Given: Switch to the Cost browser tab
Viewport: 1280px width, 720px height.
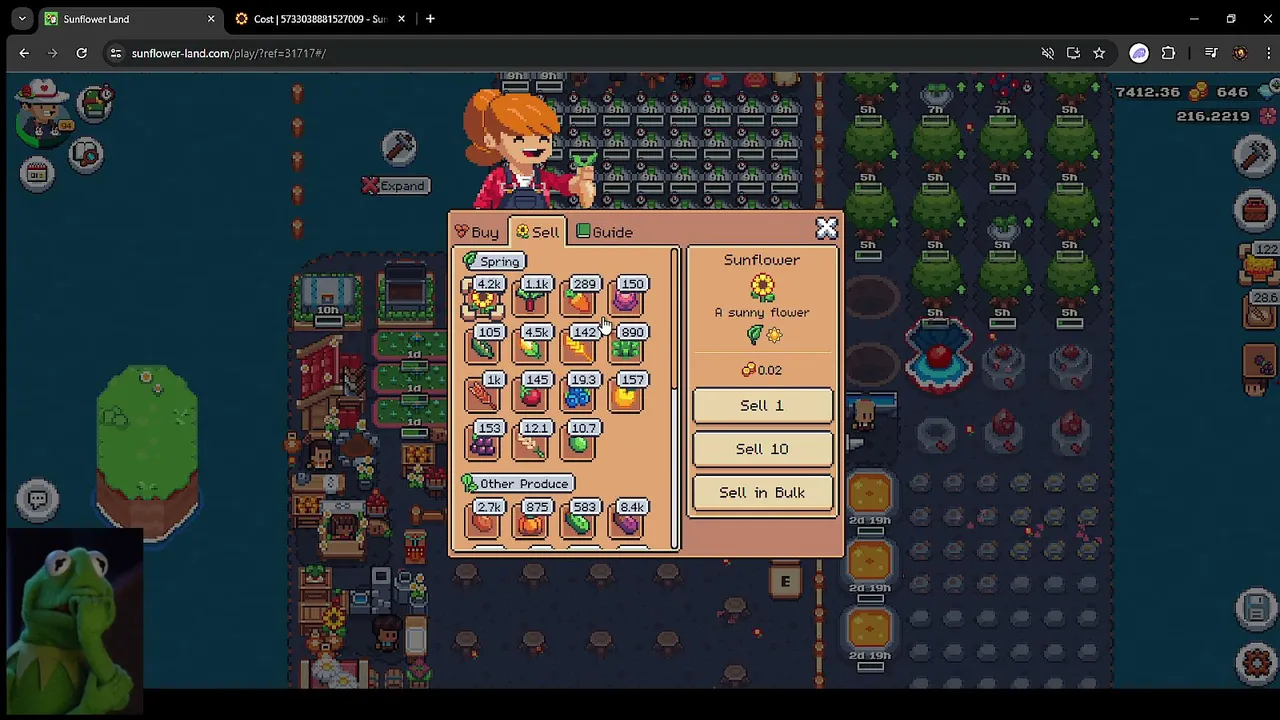Looking at the screenshot, I should point(320,19).
